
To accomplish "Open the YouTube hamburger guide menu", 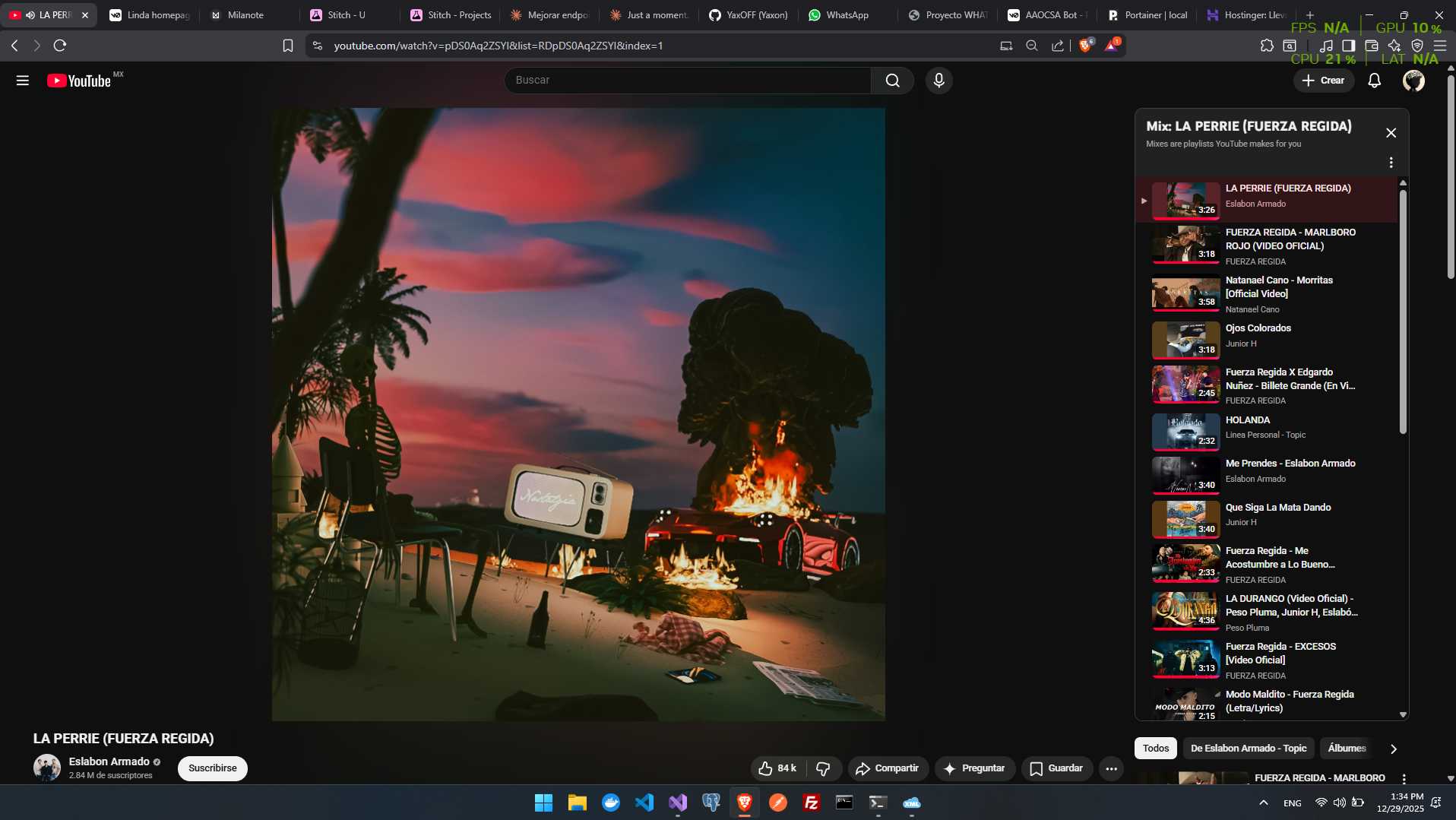I will (x=23, y=81).
